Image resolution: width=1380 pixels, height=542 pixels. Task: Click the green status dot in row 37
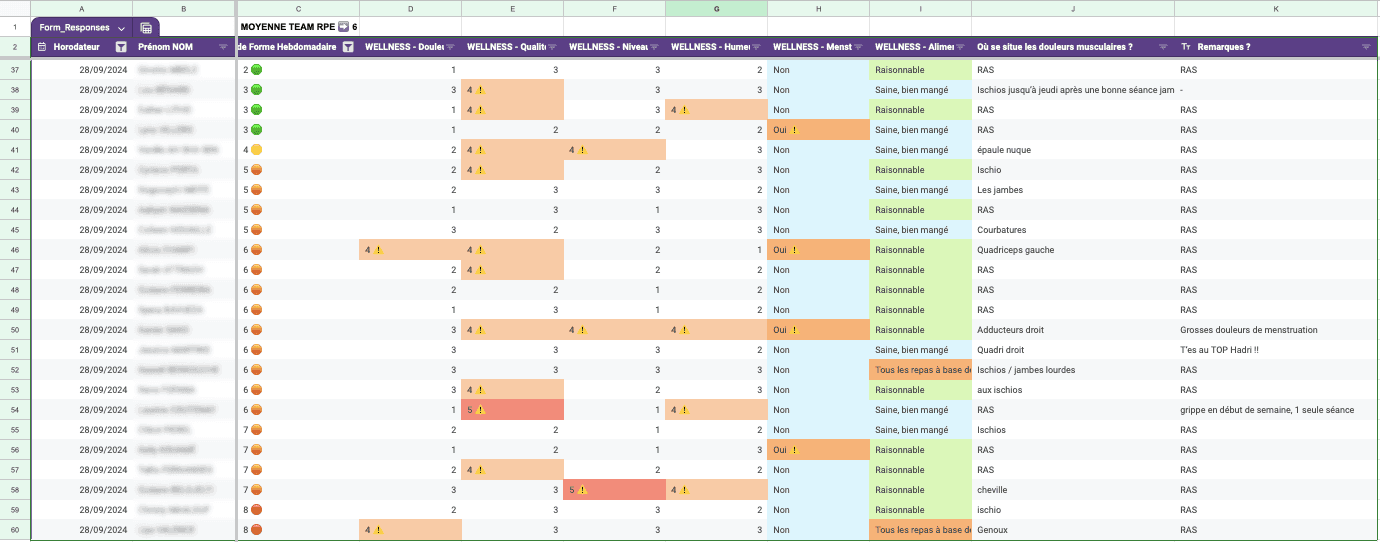257,70
